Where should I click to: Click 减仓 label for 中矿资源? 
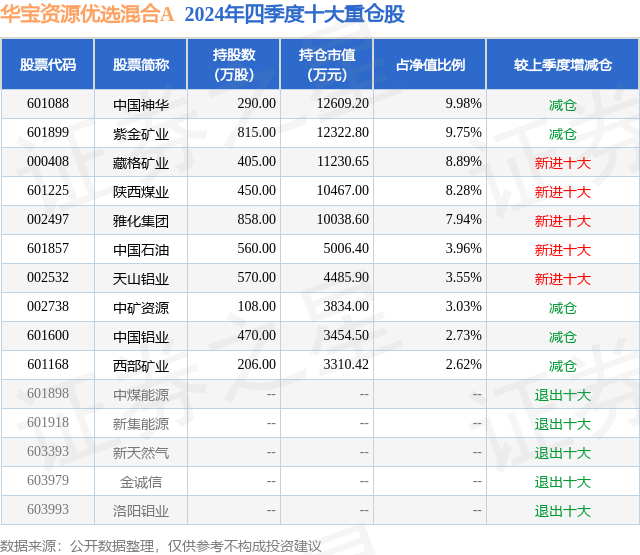click(562, 308)
